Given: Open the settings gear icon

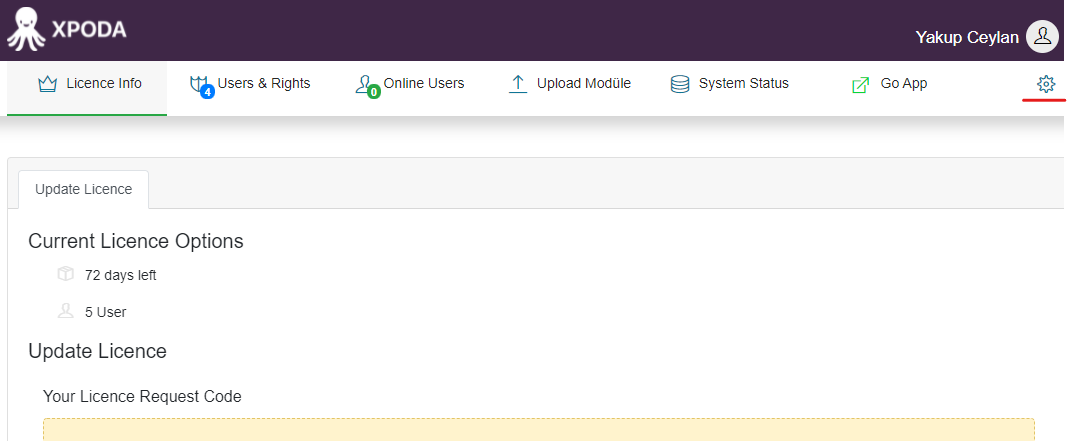Looking at the screenshot, I should click(1045, 84).
